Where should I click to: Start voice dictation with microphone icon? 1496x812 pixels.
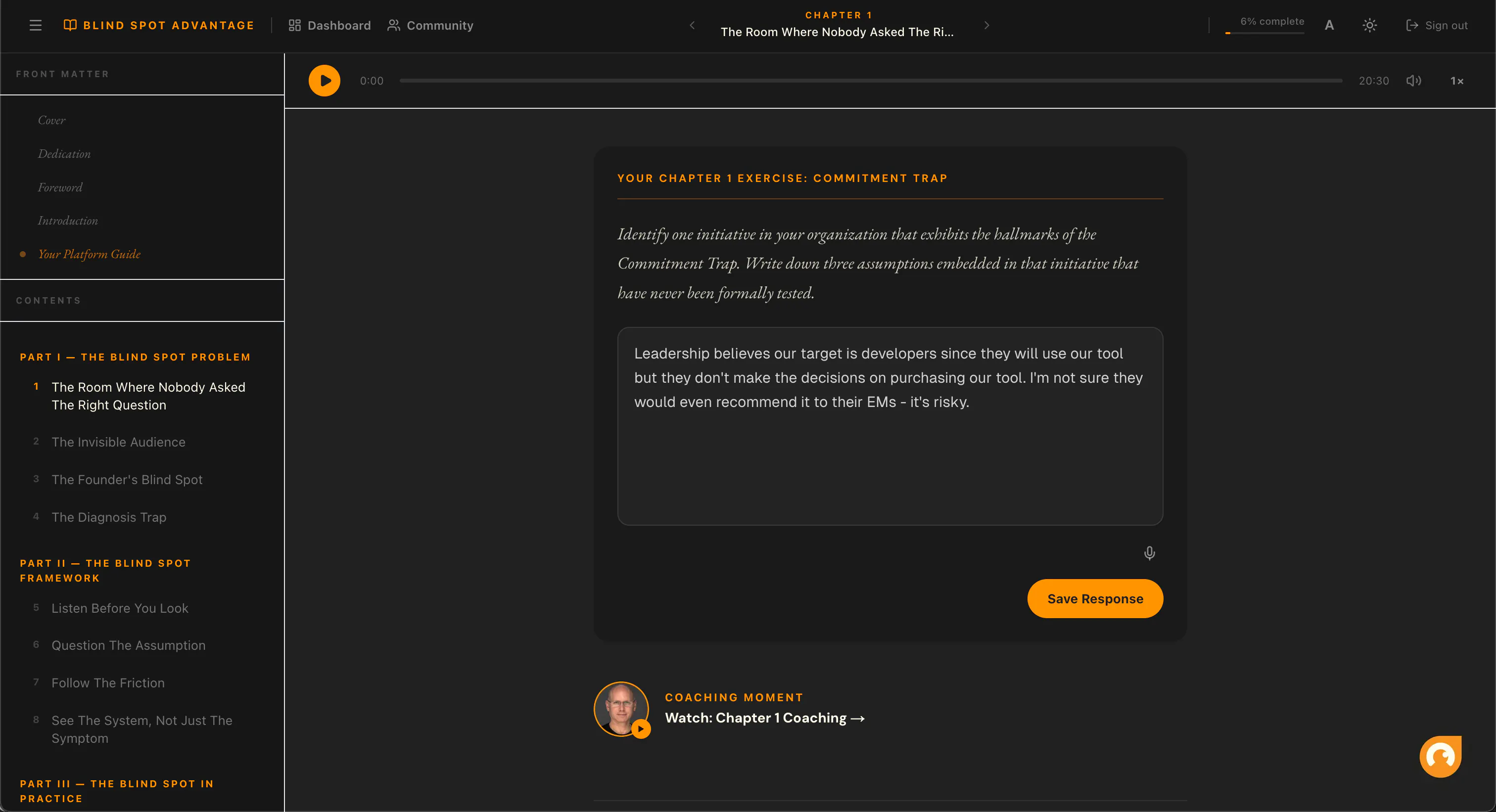pos(1149,553)
